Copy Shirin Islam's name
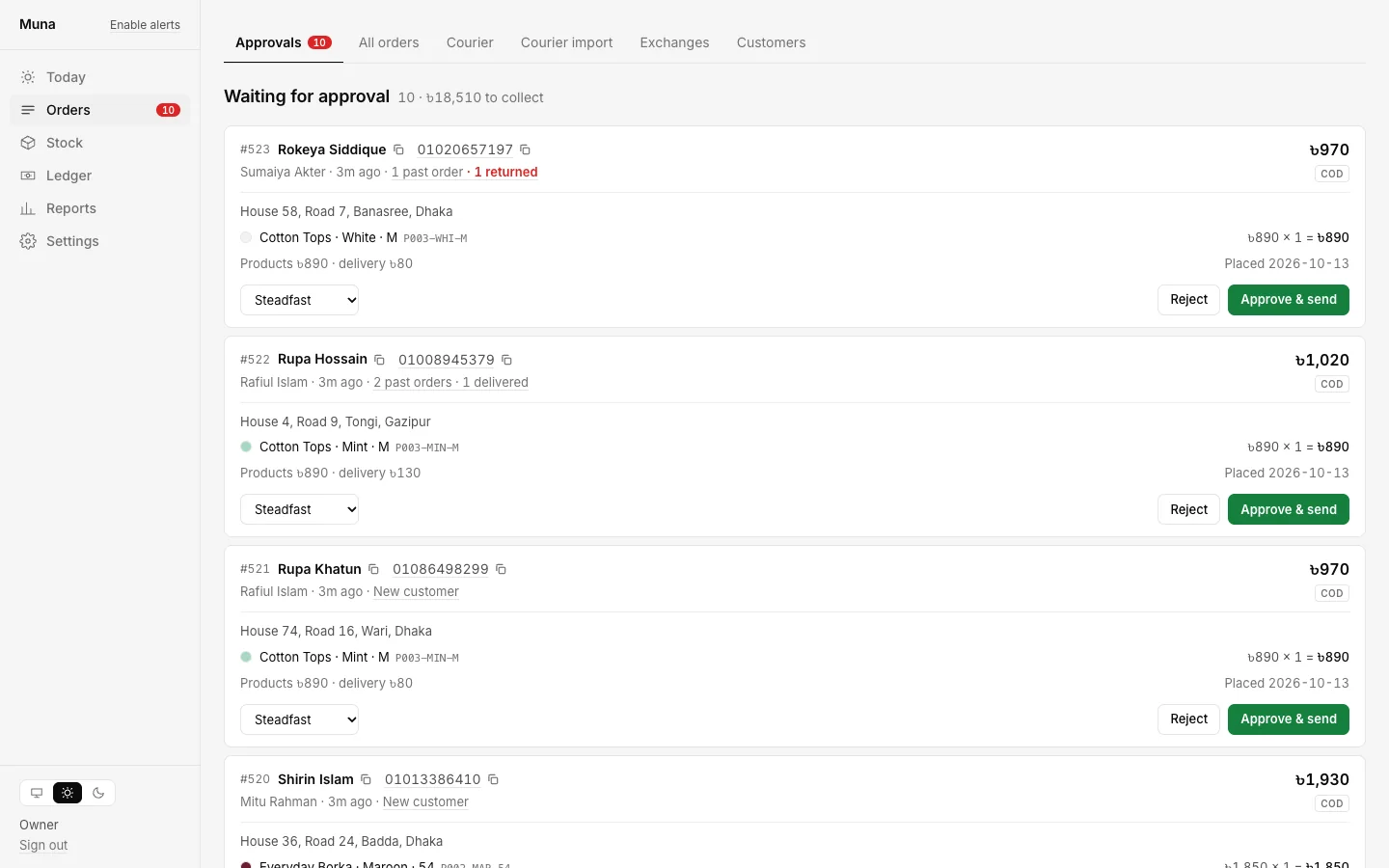The width and height of the screenshot is (1389, 868). (x=366, y=779)
